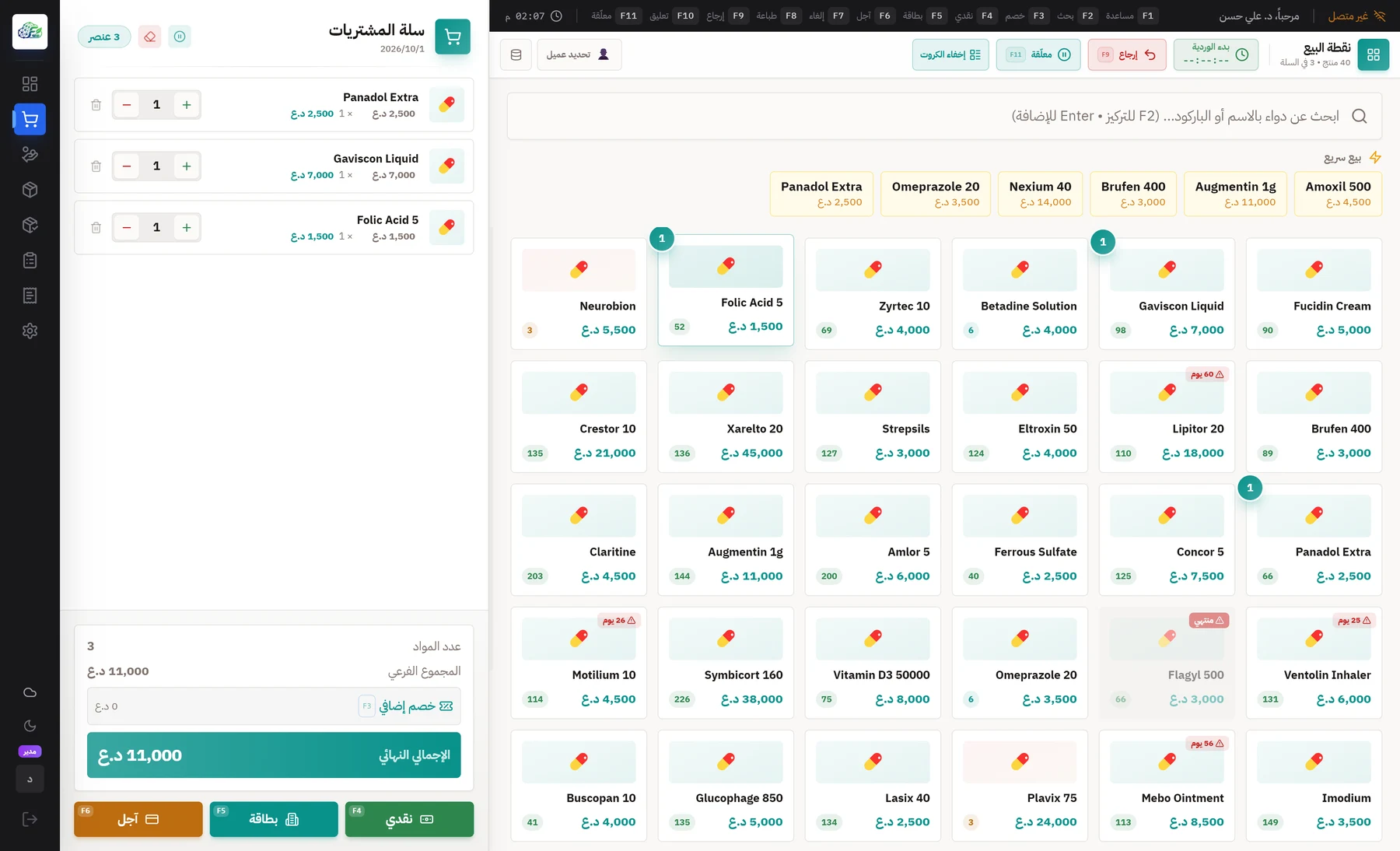The height and width of the screenshot is (851, 1400).
Task: Click the cloud sync icon in sidebar
Action: pyautogui.click(x=30, y=692)
